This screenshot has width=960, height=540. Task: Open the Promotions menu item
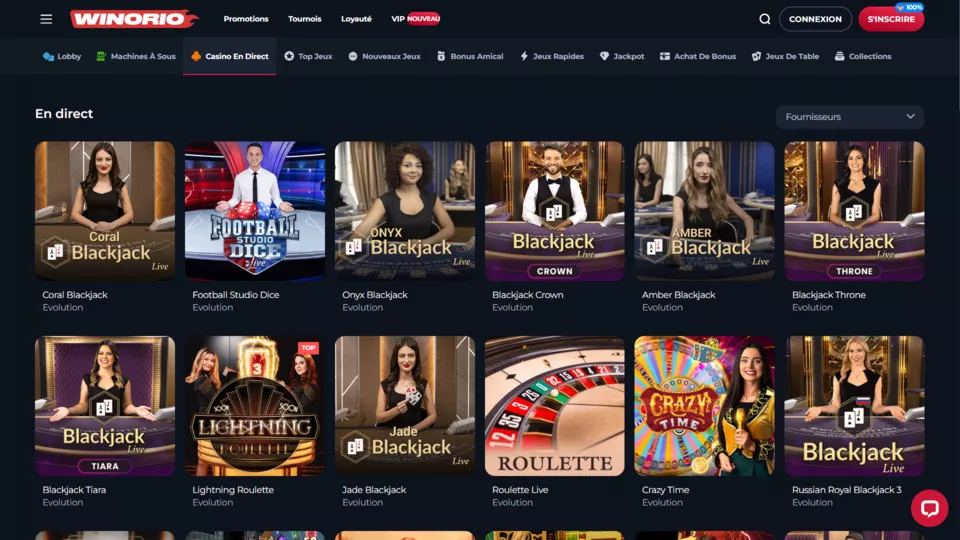click(246, 19)
